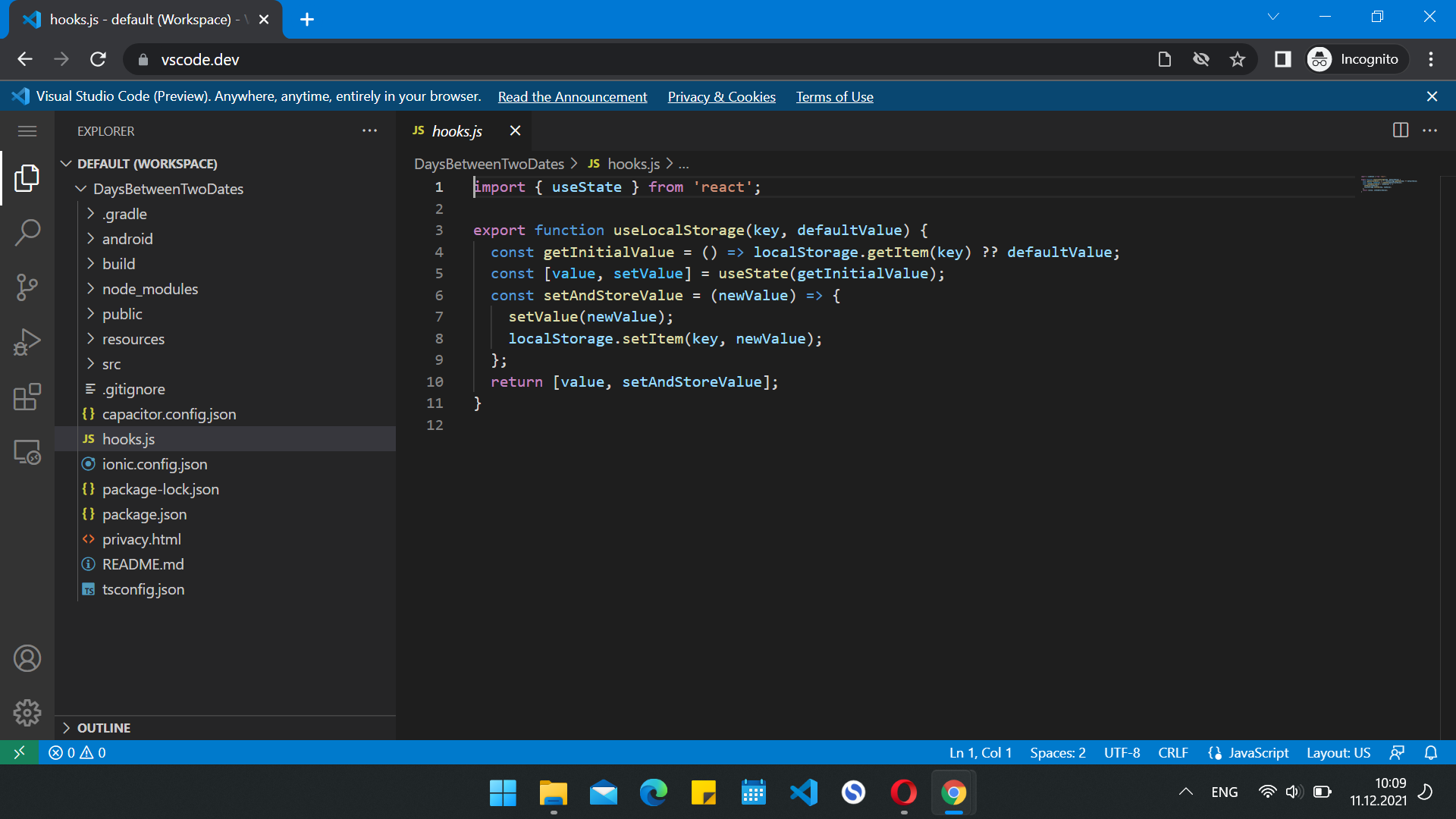The image size is (1456, 819).
Task: Open the Accounts menu icon
Action: pos(27,658)
